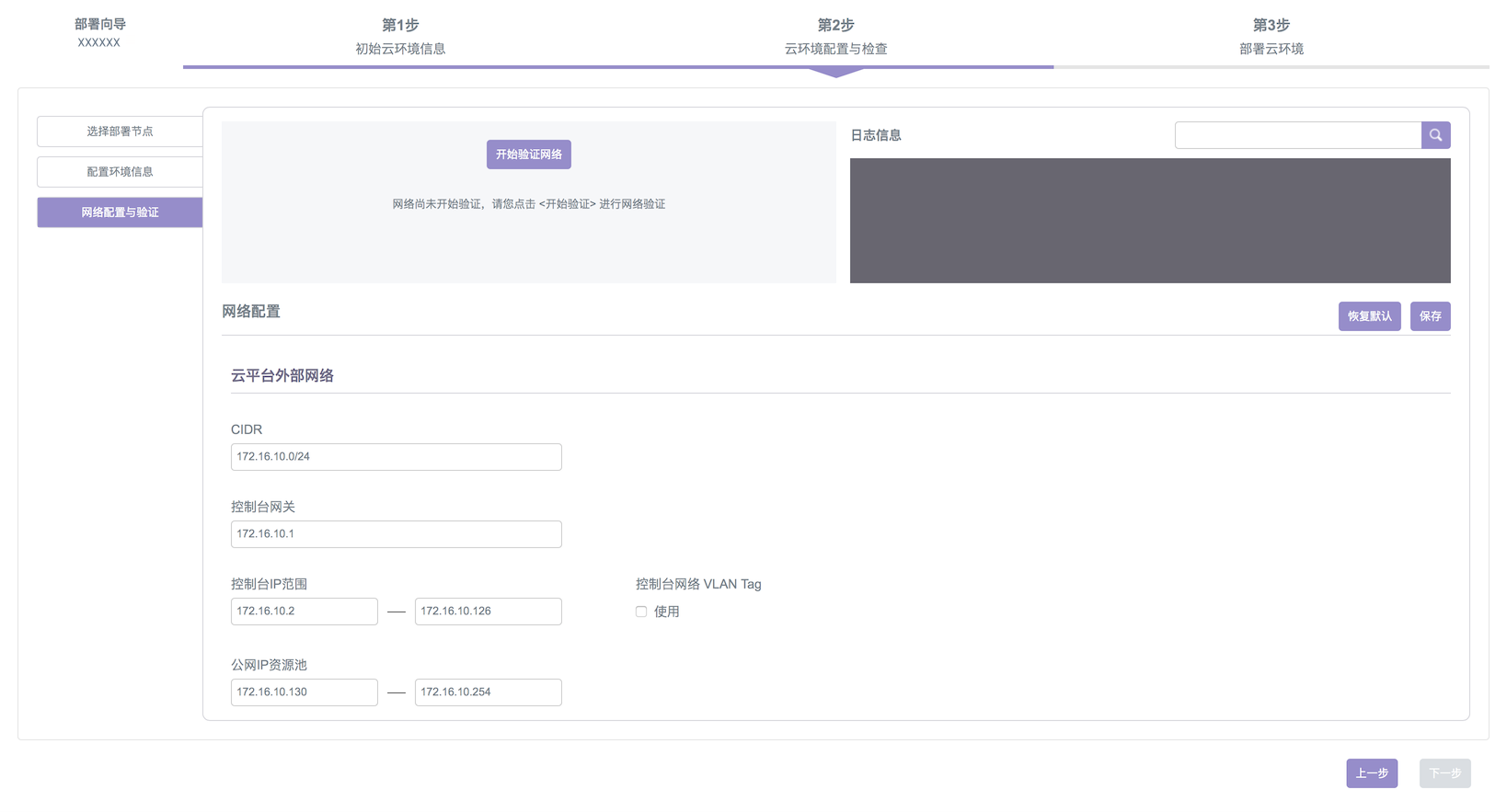
Task: Go back with the 上一步 button
Action: tap(1372, 773)
